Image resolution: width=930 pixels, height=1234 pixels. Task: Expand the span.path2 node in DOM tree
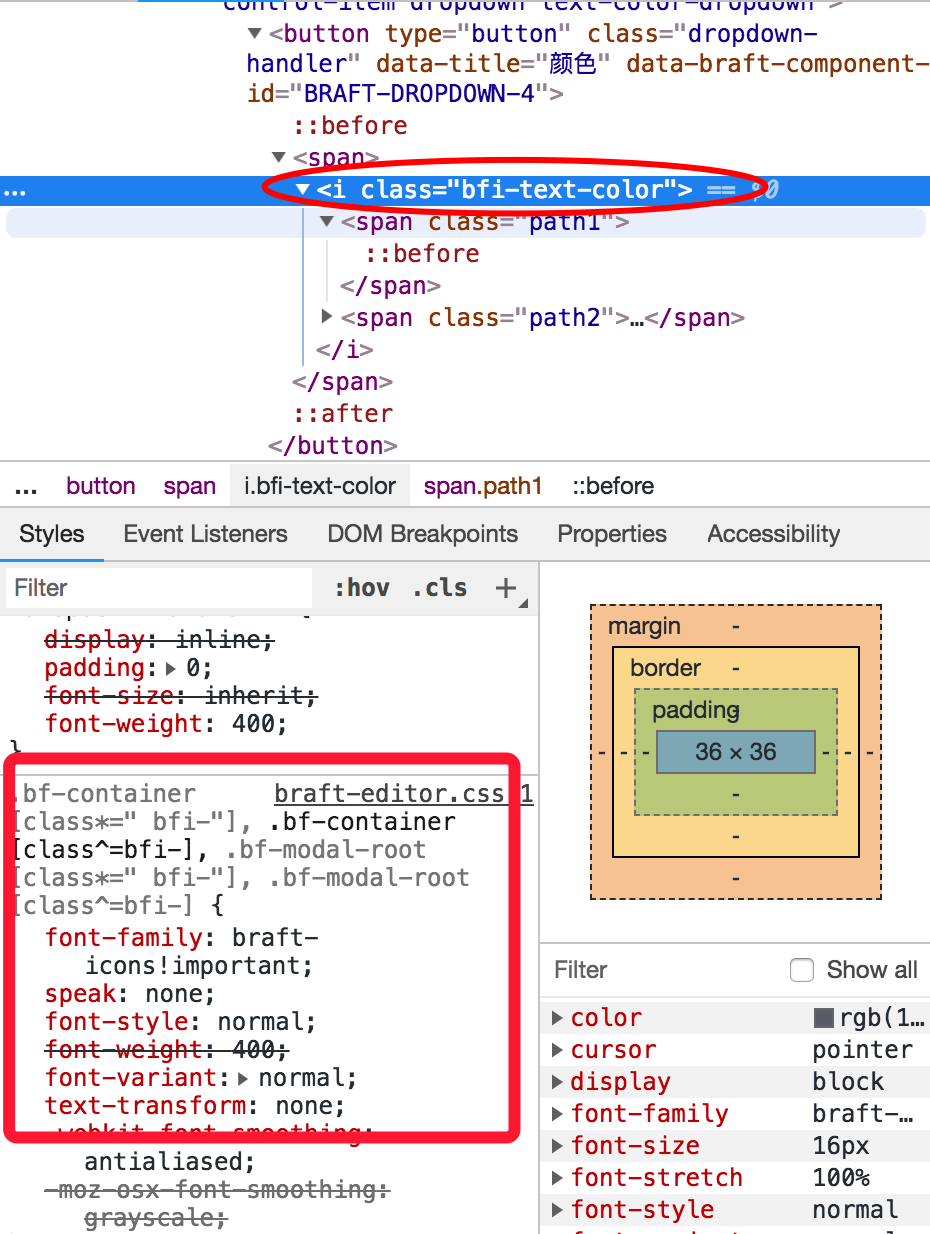click(x=326, y=317)
